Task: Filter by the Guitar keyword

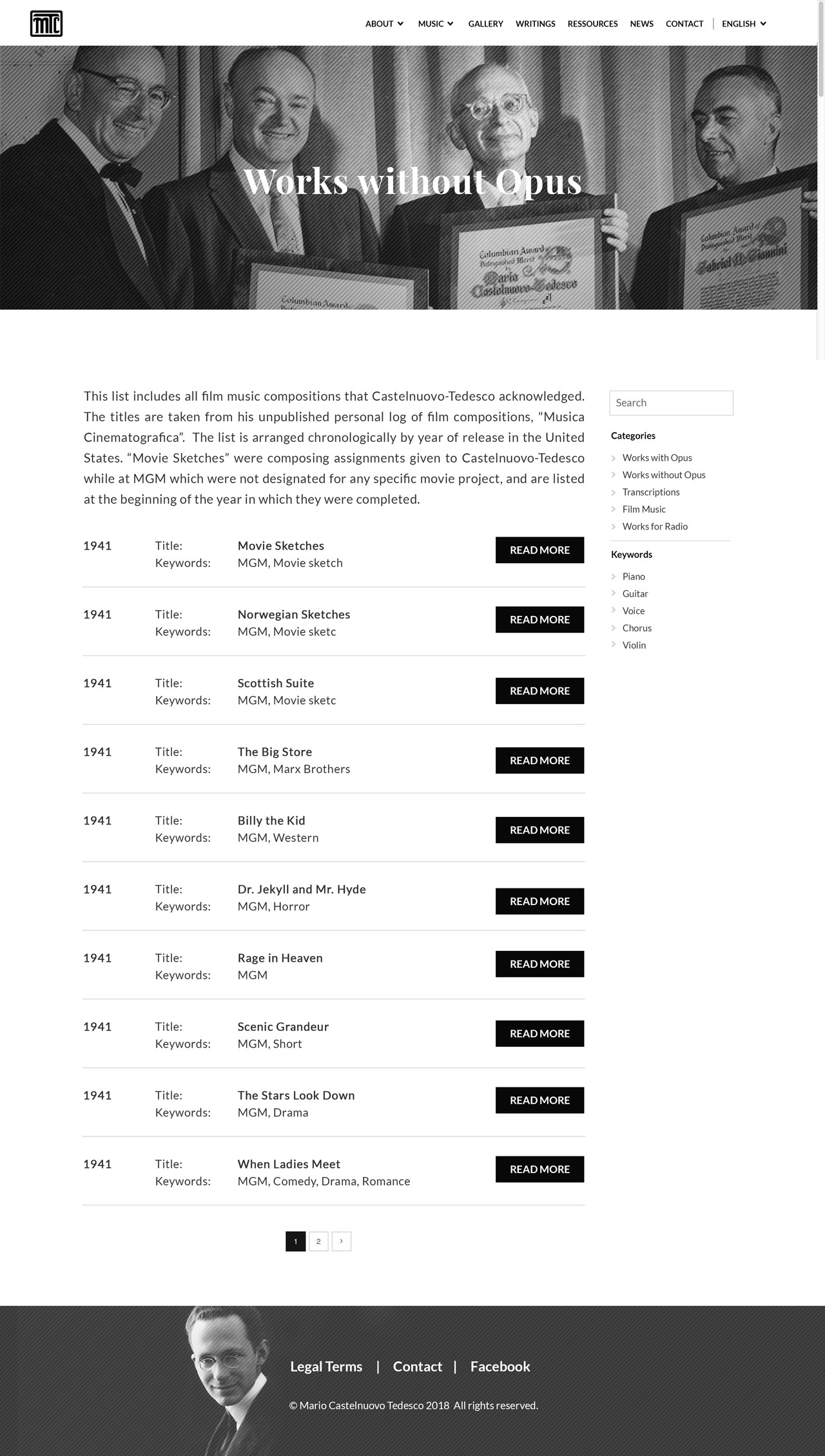Action: 635,593
